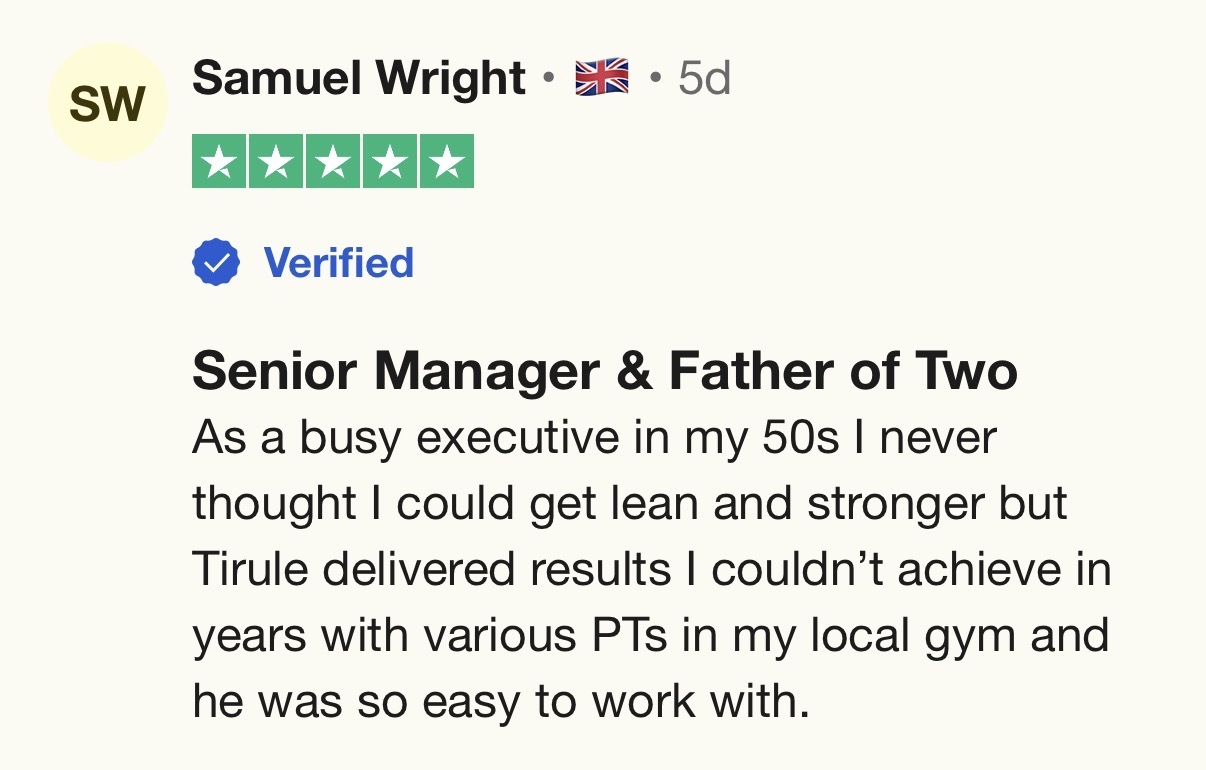Select the third rating star
Viewport: 1206px width, 770px height.
pos(333,163)
